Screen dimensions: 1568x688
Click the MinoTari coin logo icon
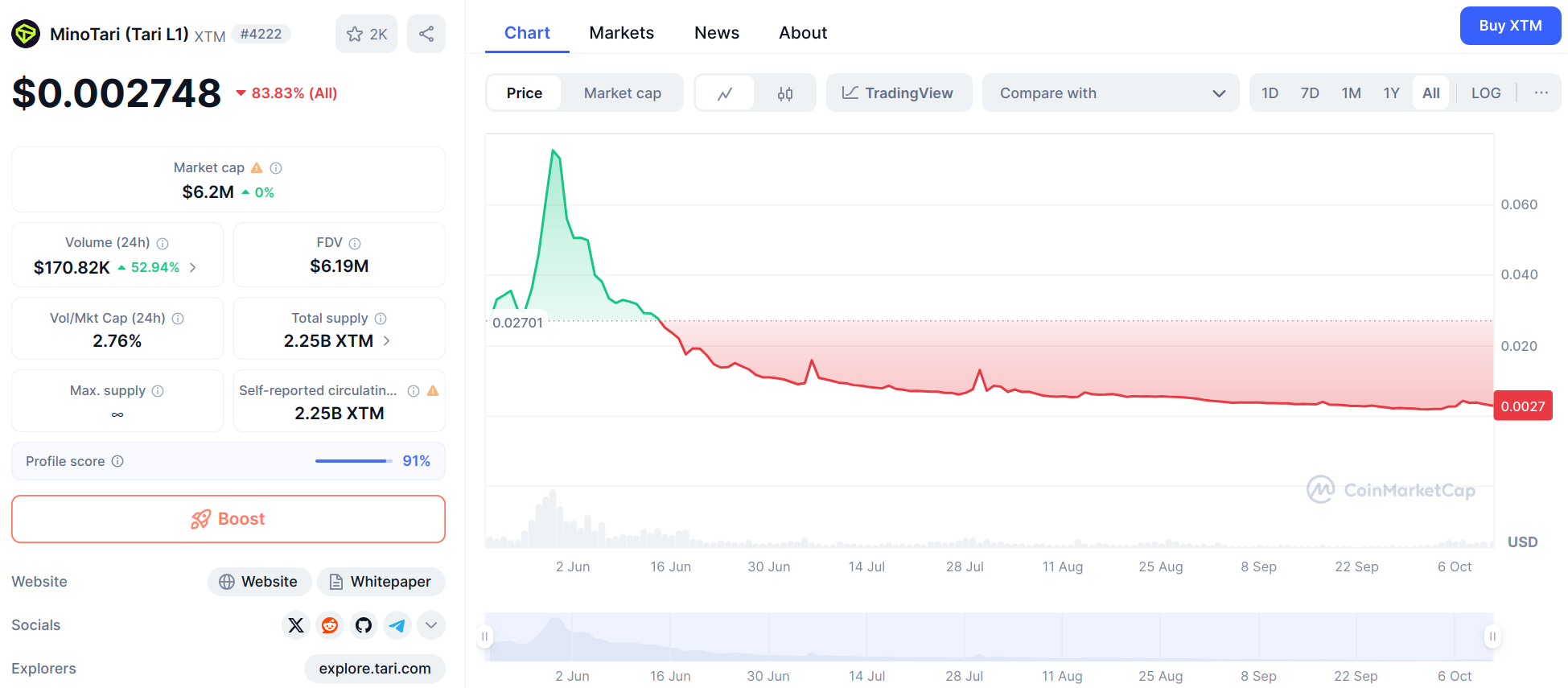pyautogui.click(x=26, y=34)
